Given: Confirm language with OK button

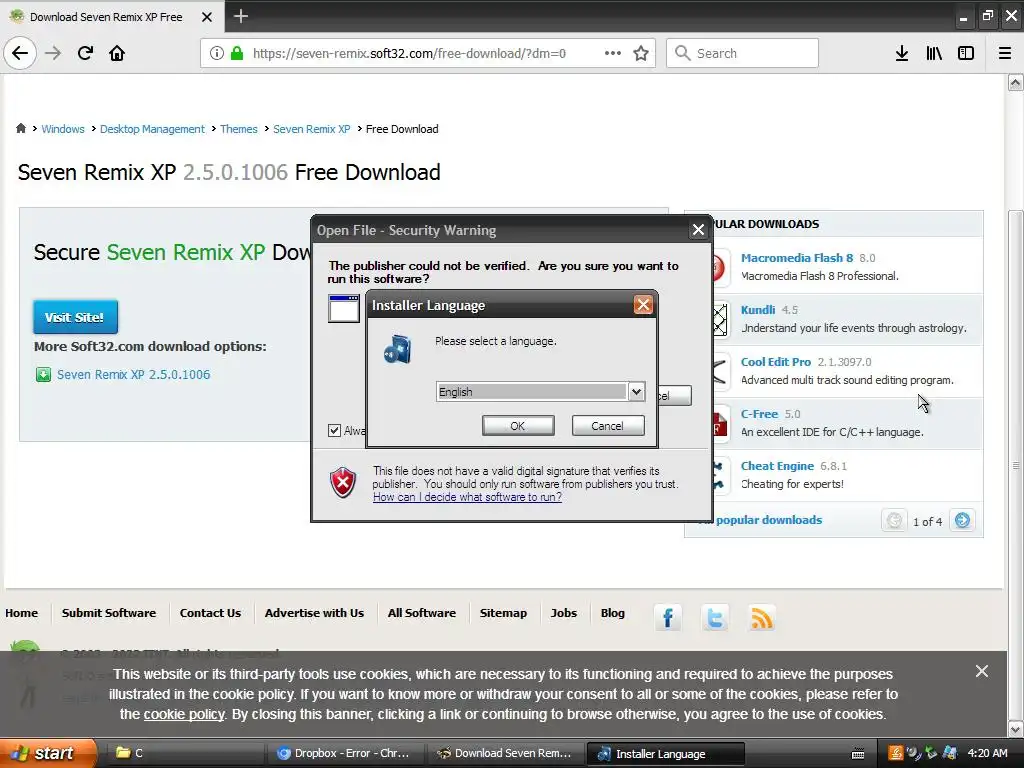Looking at the screenshot, I should tap(518, 426).
